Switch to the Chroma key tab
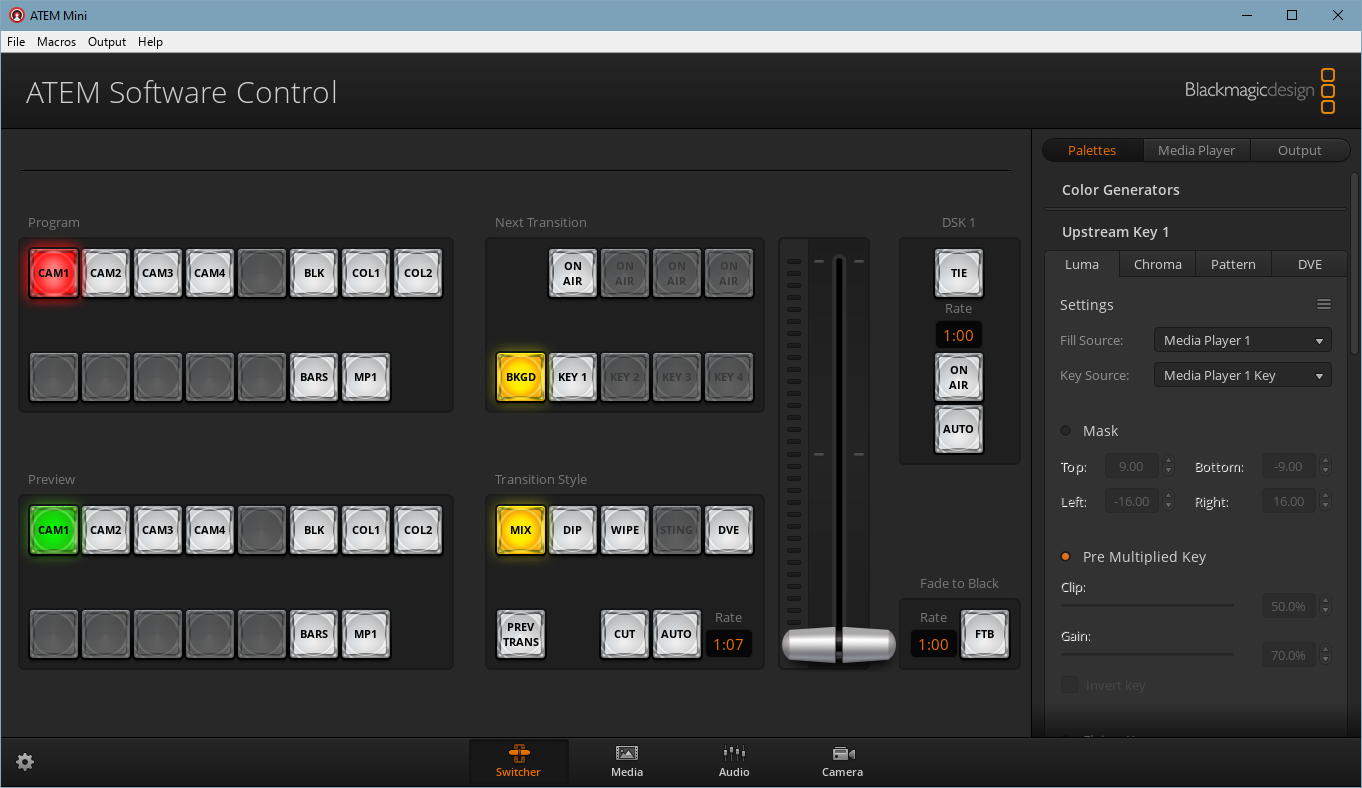The image size is (1362, 788). point(1158,264)
